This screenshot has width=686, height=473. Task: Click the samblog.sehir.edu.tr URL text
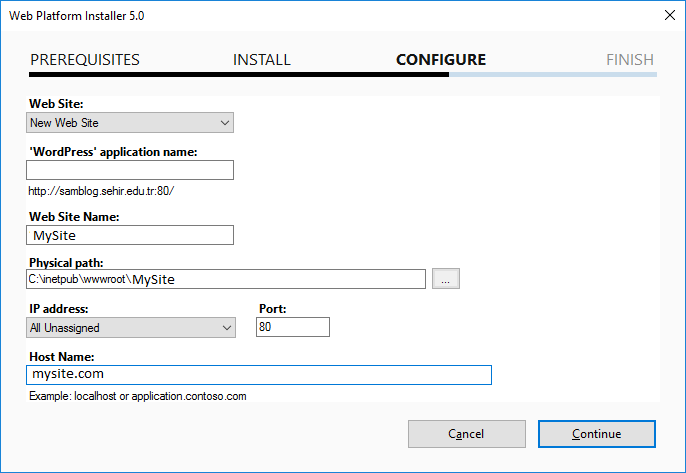tap(101, 191)
